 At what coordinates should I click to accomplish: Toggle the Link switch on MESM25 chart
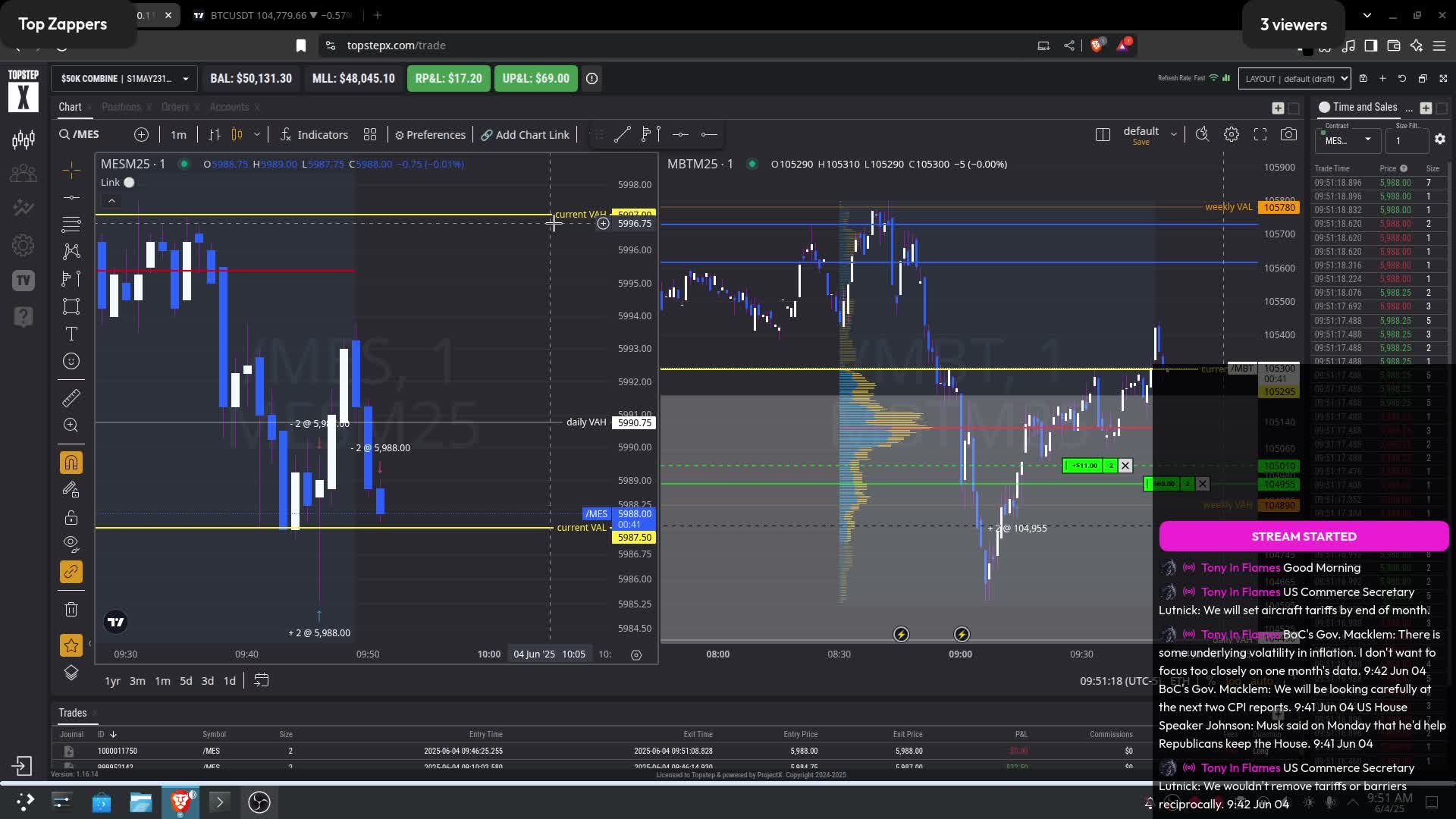coord(129,182)
